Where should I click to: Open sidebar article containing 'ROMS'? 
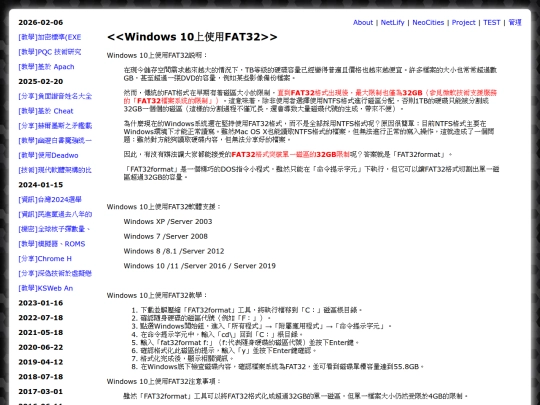(52, 244)
